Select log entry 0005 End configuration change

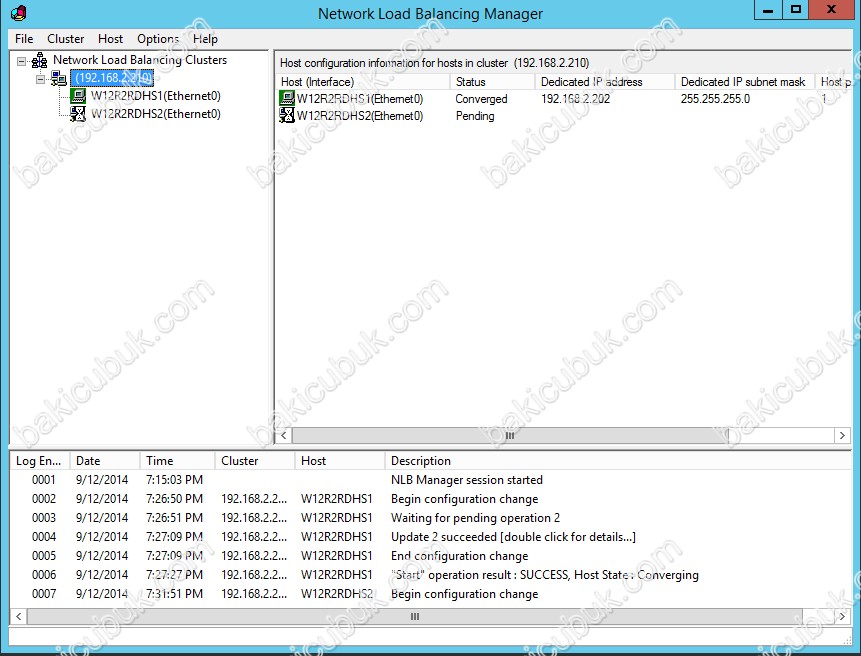tap(431, 556)
